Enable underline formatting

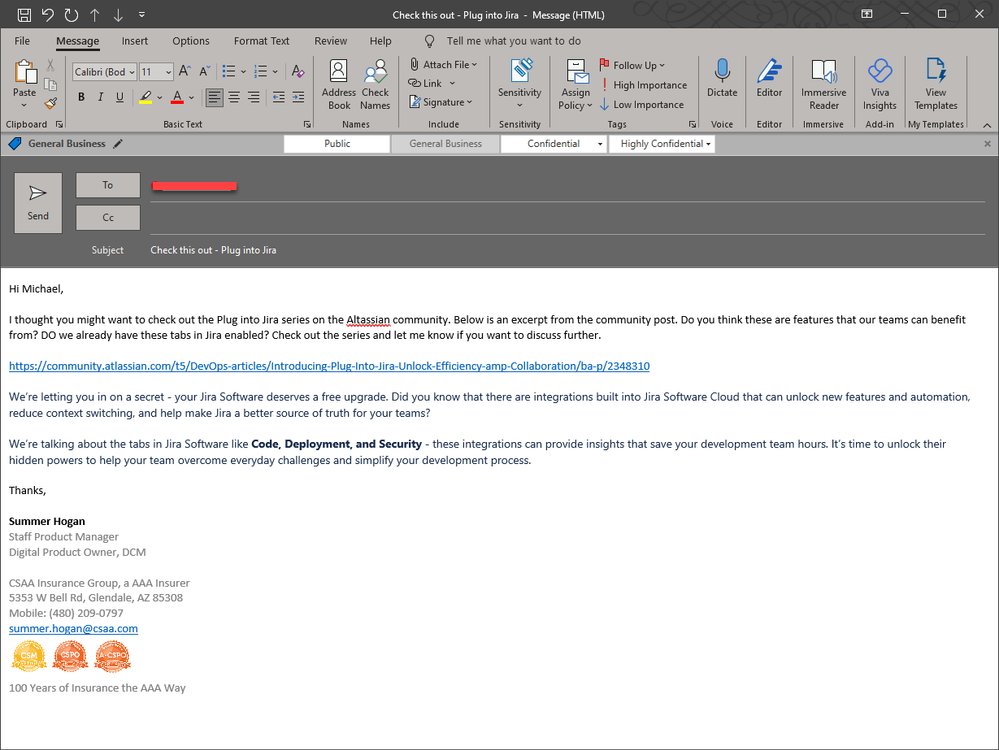pyautogui.click(x=119, y=97)
